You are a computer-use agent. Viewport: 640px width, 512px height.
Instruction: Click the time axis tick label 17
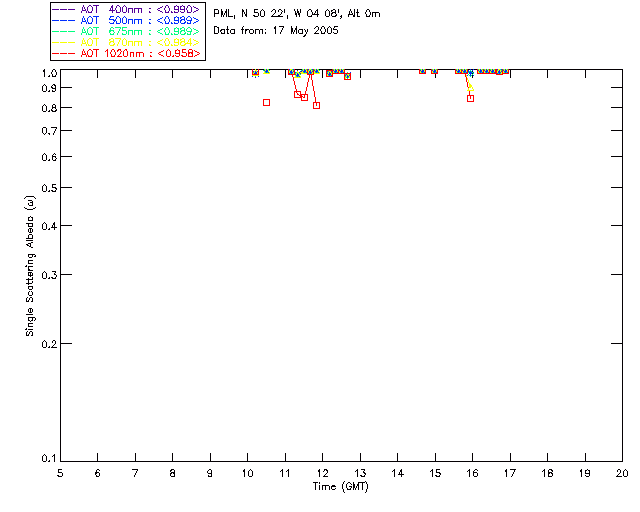510,473
